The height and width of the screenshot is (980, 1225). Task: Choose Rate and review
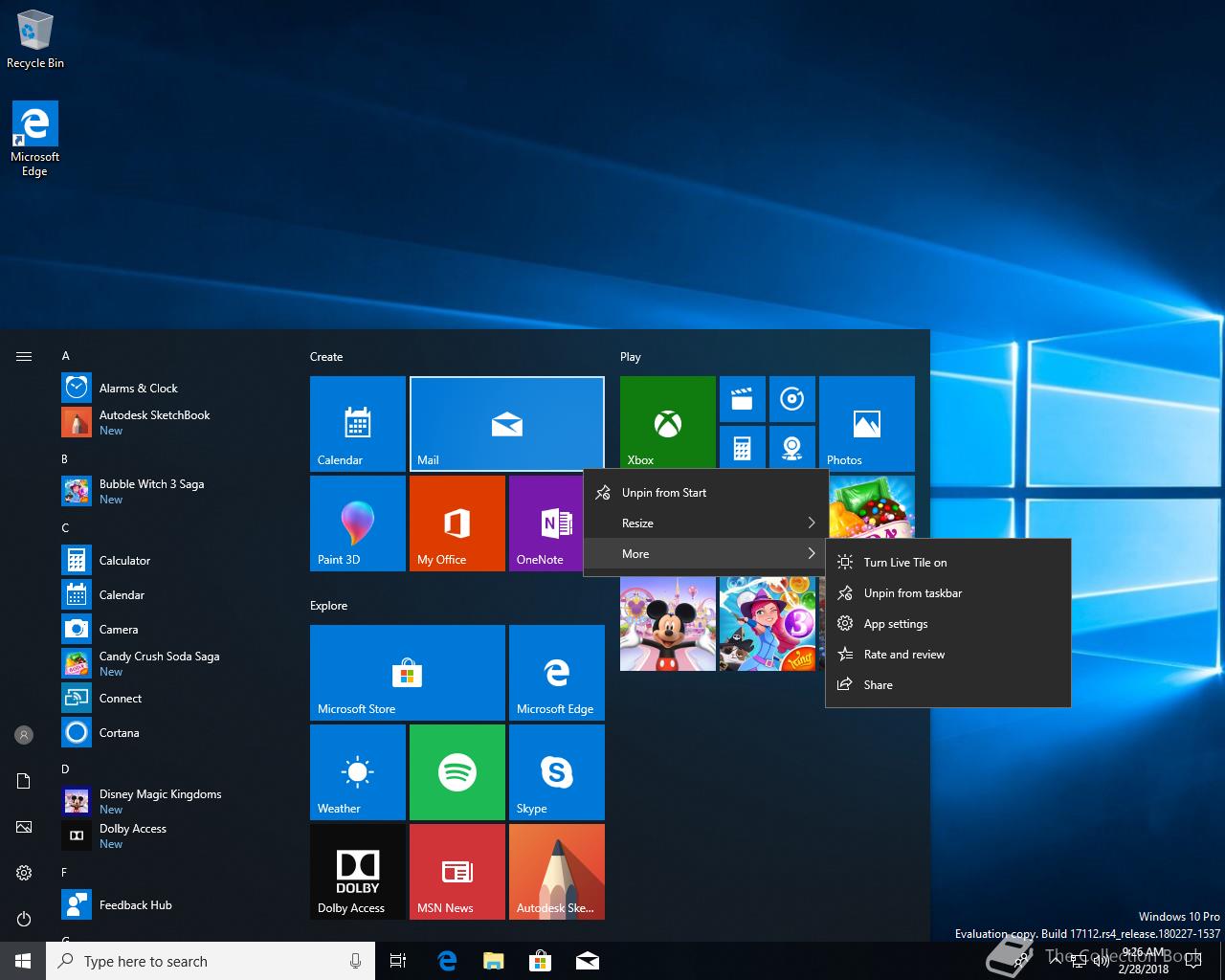click(x=948, y=655)
